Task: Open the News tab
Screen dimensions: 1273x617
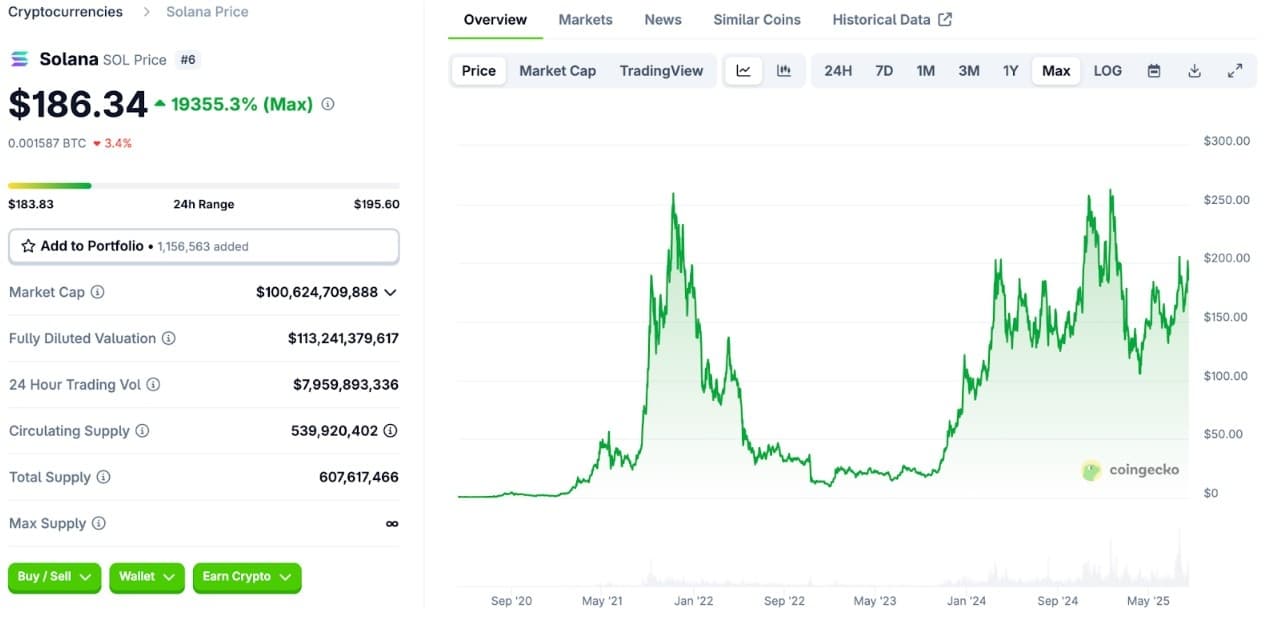Action: (663, 20)
